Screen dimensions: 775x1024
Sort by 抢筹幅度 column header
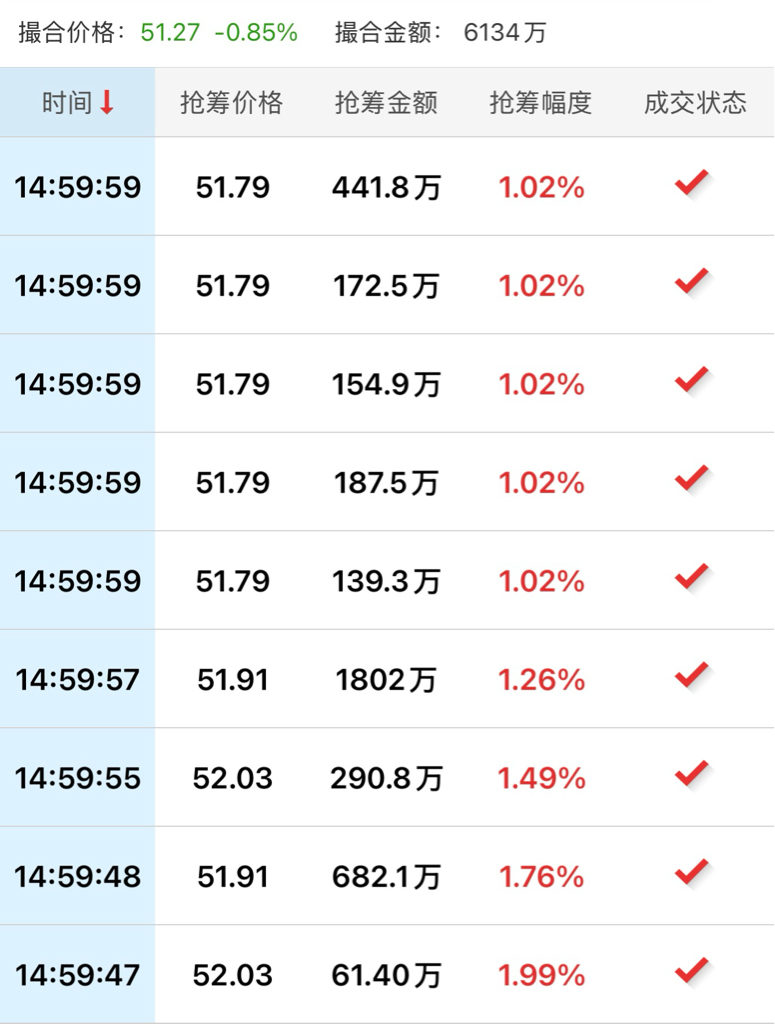click(x=541, y=103)
